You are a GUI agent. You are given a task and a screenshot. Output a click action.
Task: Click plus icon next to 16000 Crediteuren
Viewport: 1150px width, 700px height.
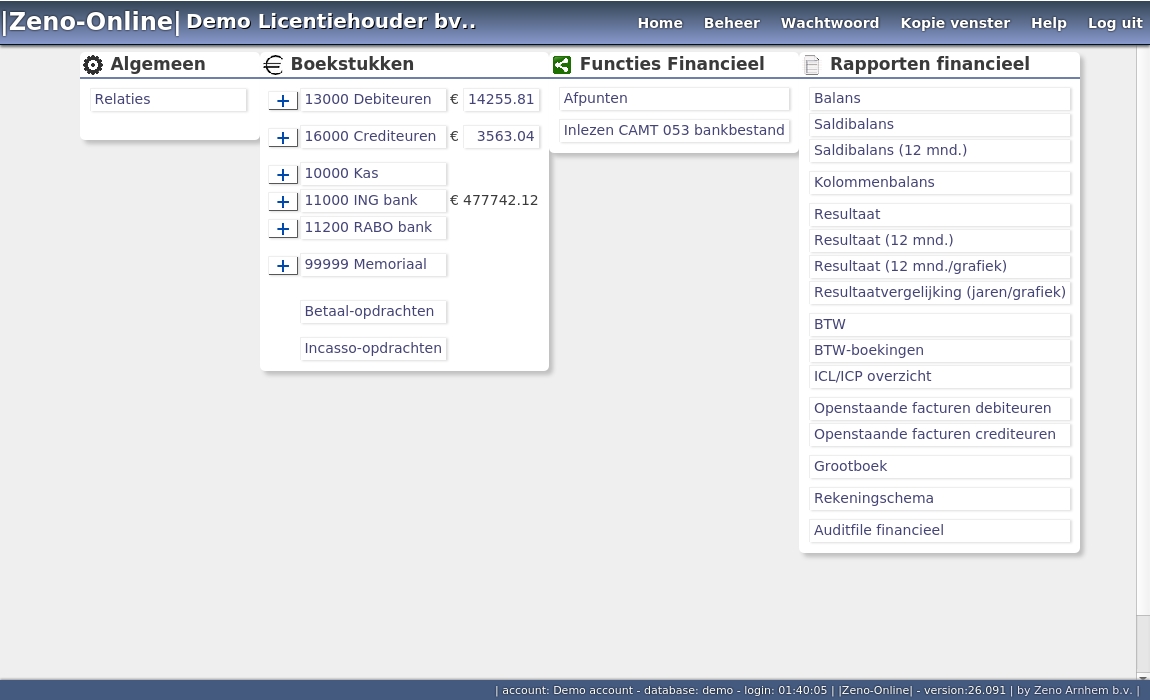283,137
